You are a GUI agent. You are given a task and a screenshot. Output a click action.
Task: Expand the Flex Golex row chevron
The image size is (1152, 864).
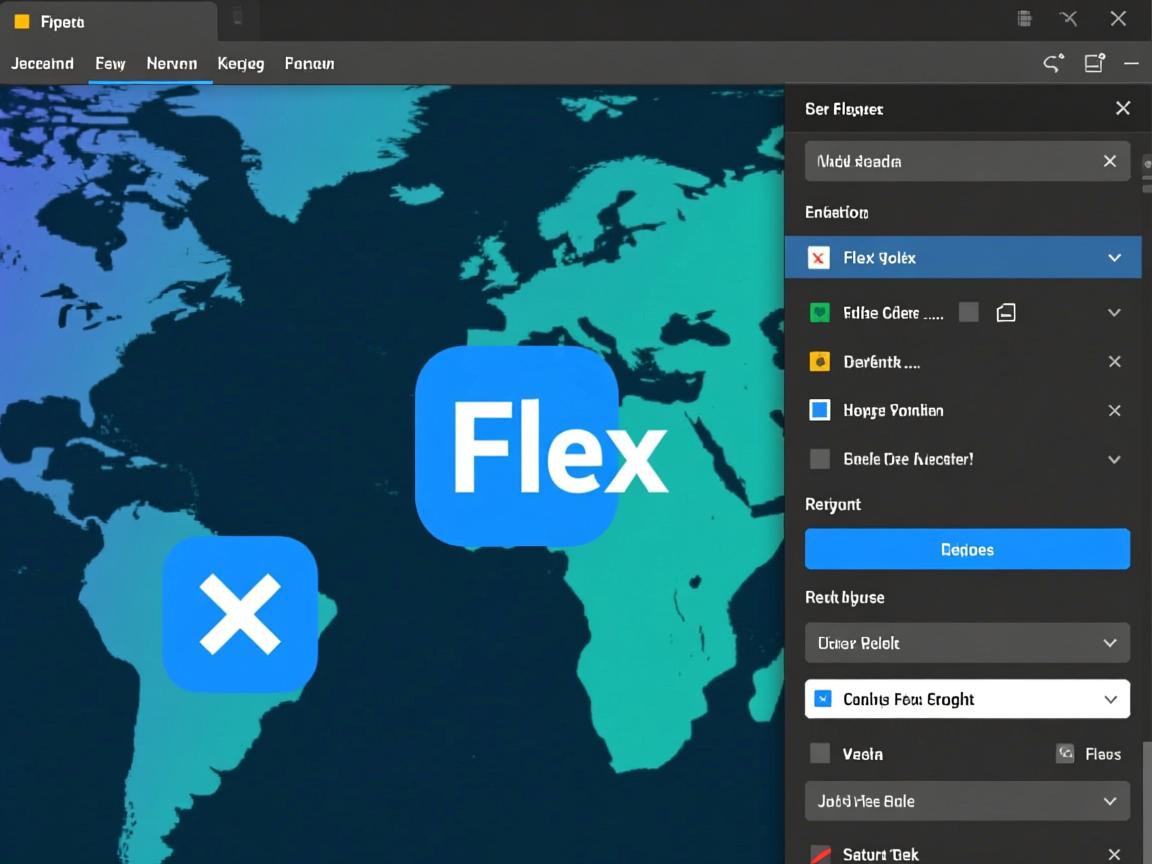click(1114, 258)
